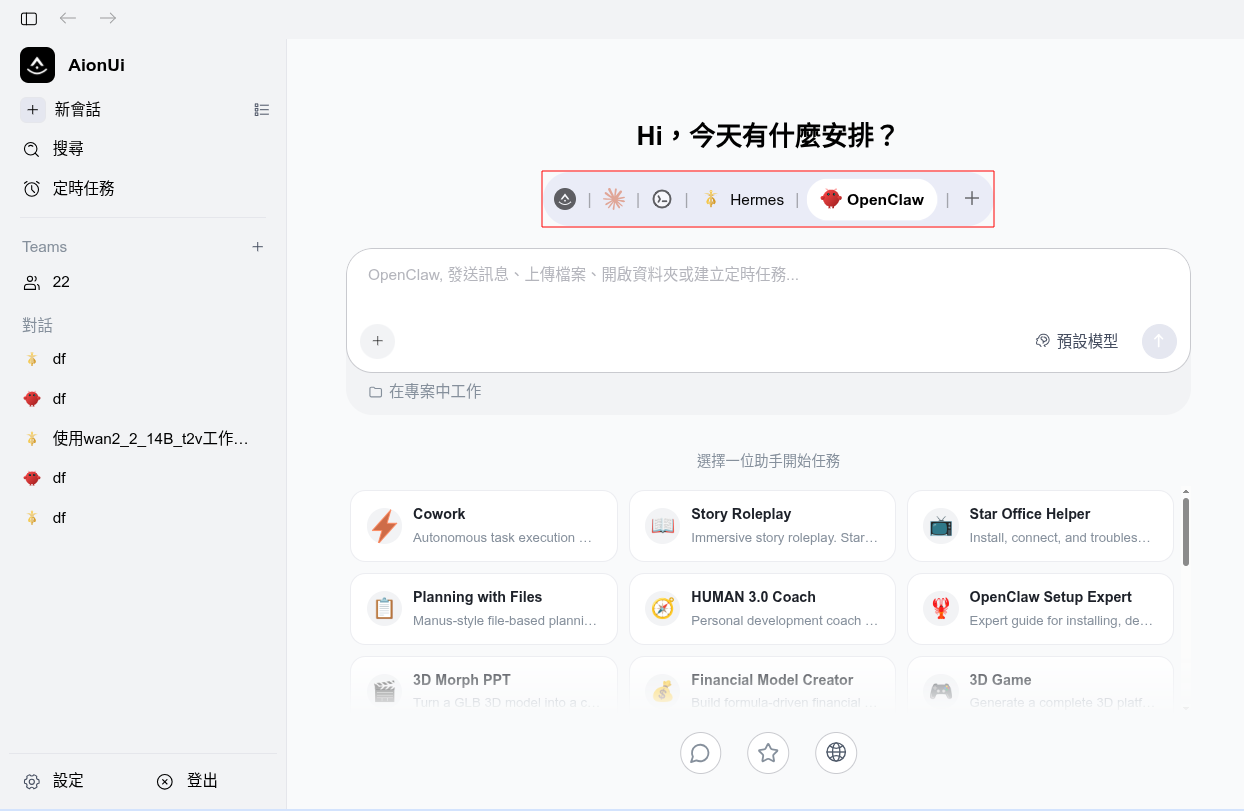
Task: Add another agent with the plus icon
Action: 972,199
